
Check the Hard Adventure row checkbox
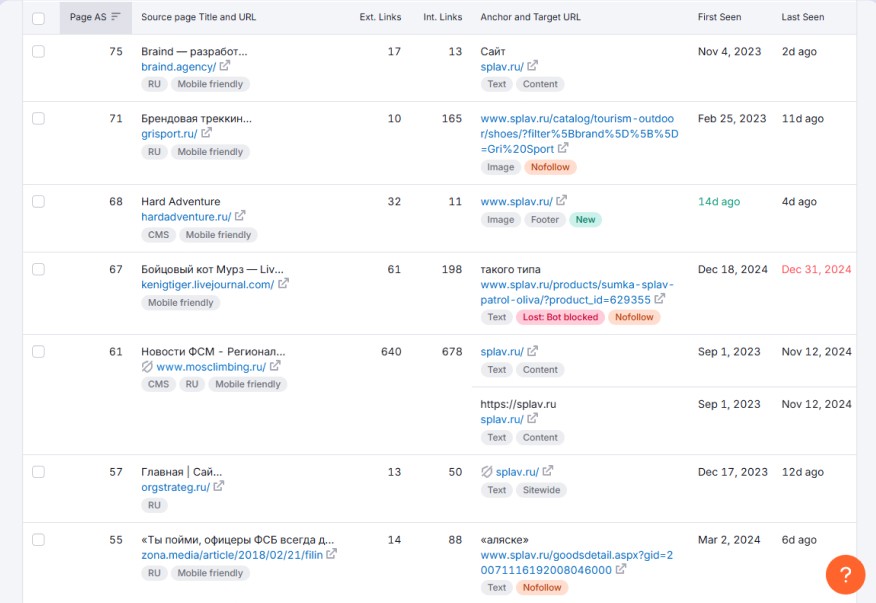38,201
